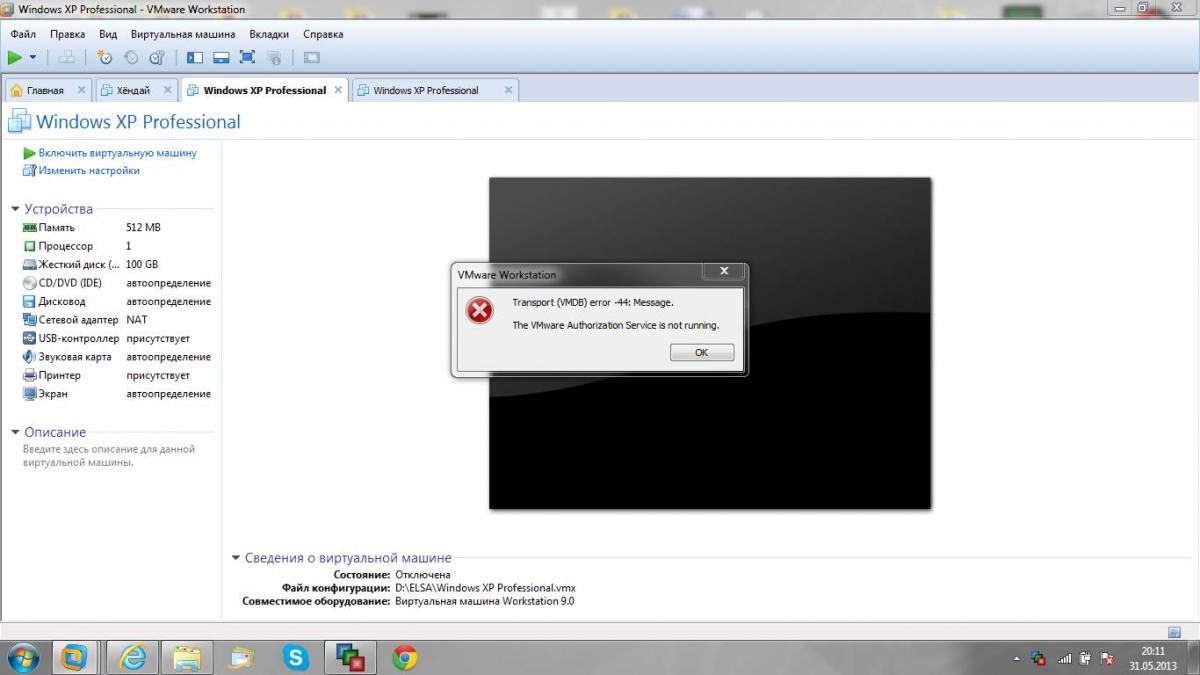Collapse the Устройства section
The image size is (1200, 675).
[15, 209]
